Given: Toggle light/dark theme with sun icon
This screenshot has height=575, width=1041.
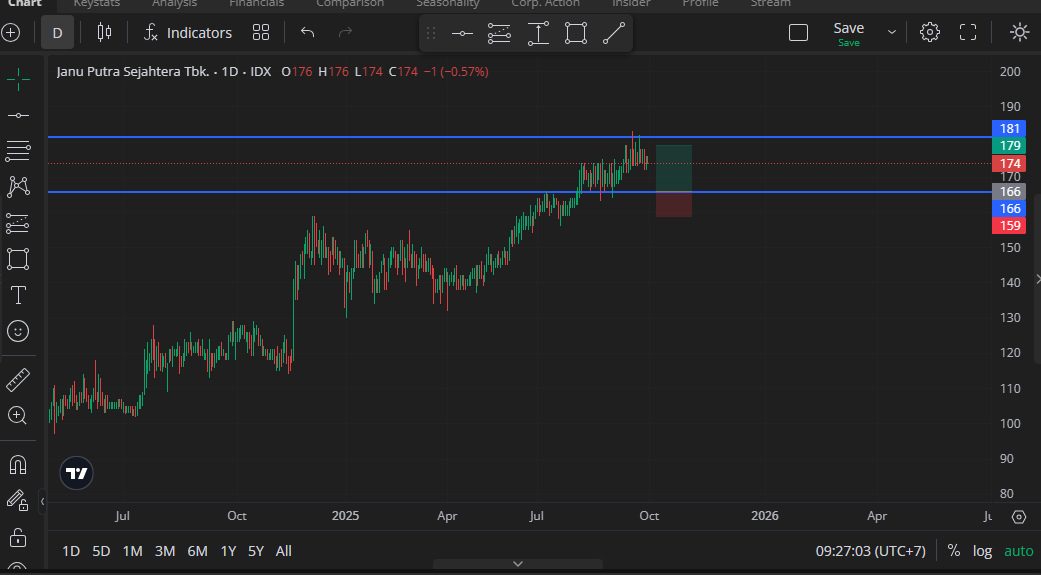Looking at the screenshot, I should (1019, 33).
